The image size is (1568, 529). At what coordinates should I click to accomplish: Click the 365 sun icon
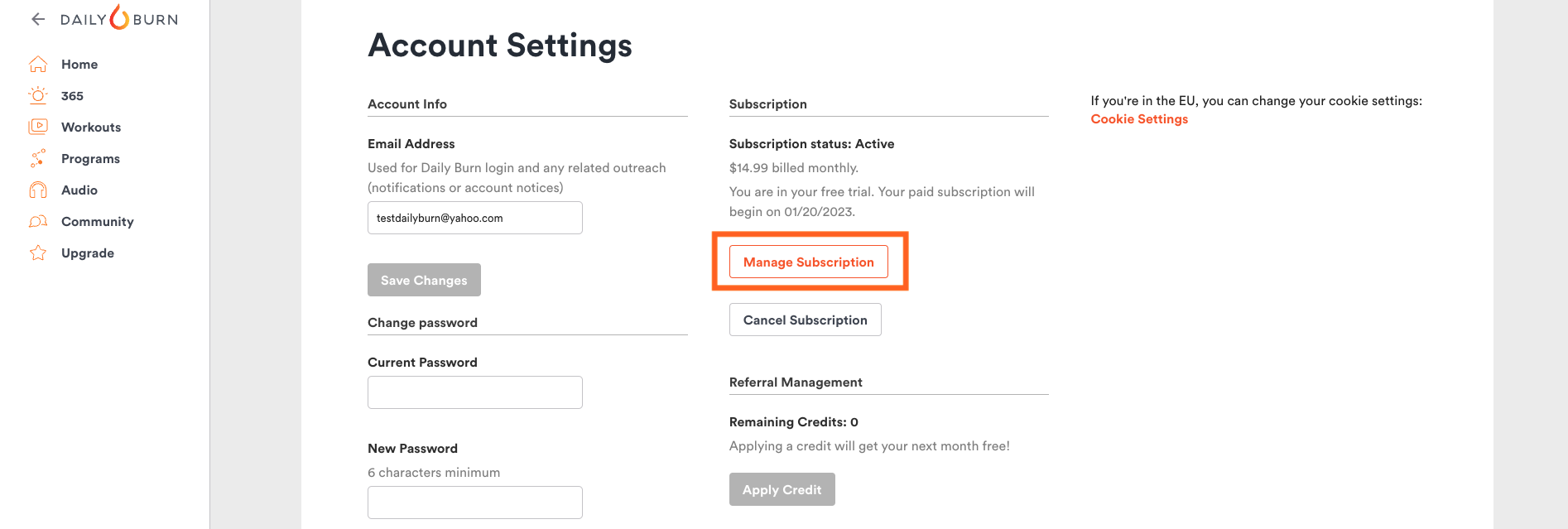38,95
